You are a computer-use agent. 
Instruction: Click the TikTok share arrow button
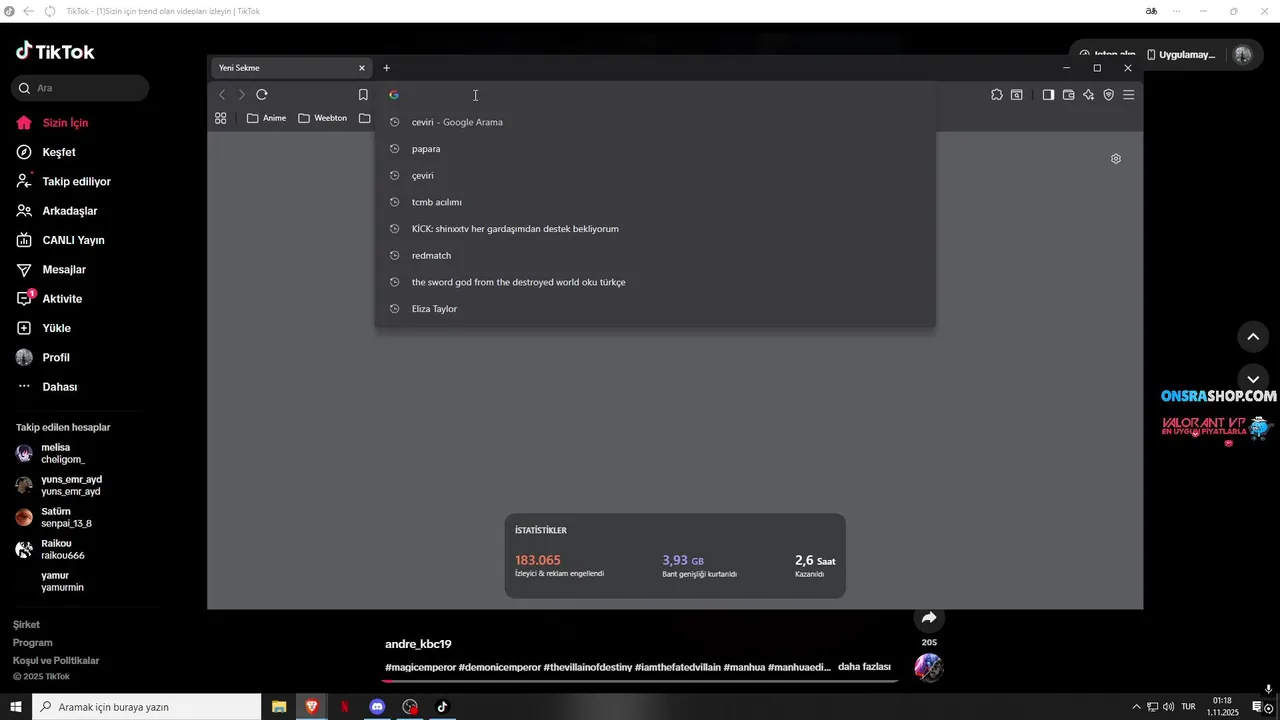[x=929, y=618]
